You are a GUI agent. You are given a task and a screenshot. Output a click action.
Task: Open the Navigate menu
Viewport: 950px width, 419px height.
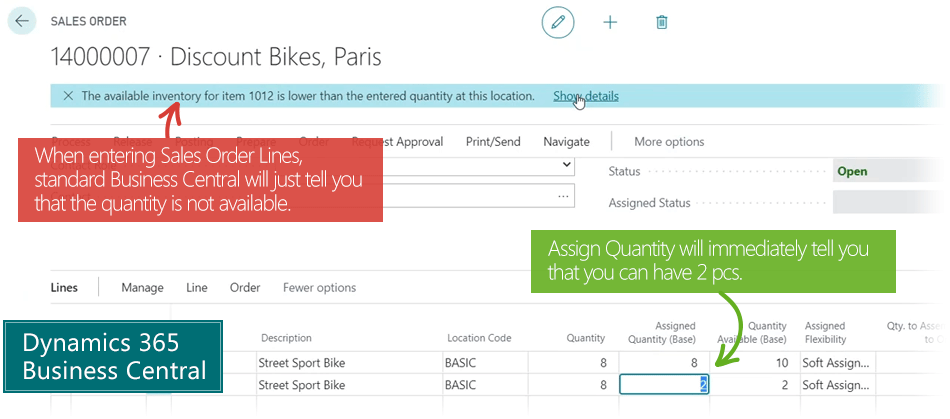click(x=566, y=142)
